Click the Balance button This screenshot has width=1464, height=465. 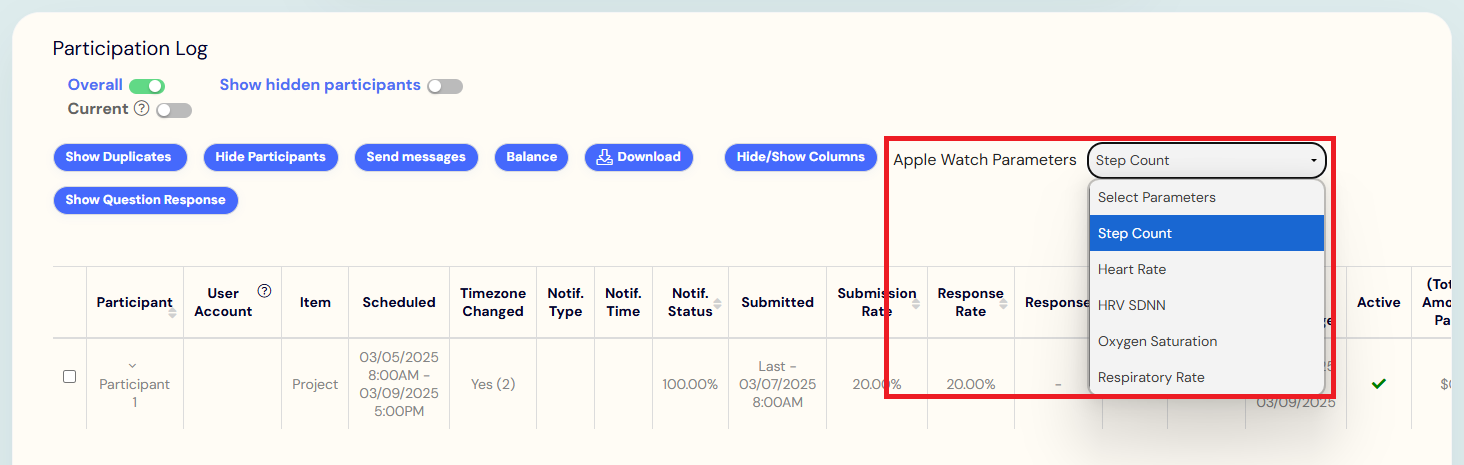coord(532,157)
